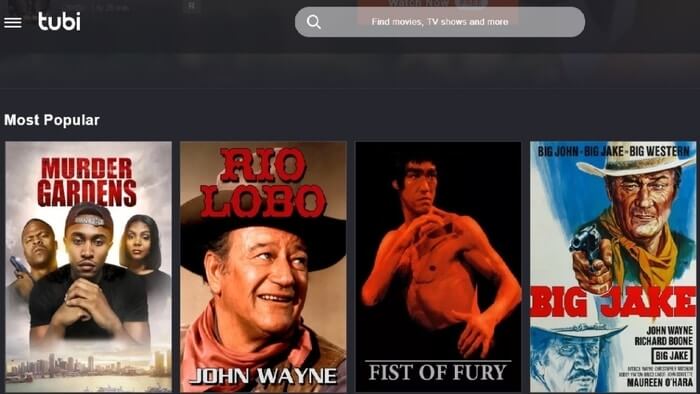Click the tubi logo
Screen dimensions: 700x394
pyautogui.click(x=59, y=21)
